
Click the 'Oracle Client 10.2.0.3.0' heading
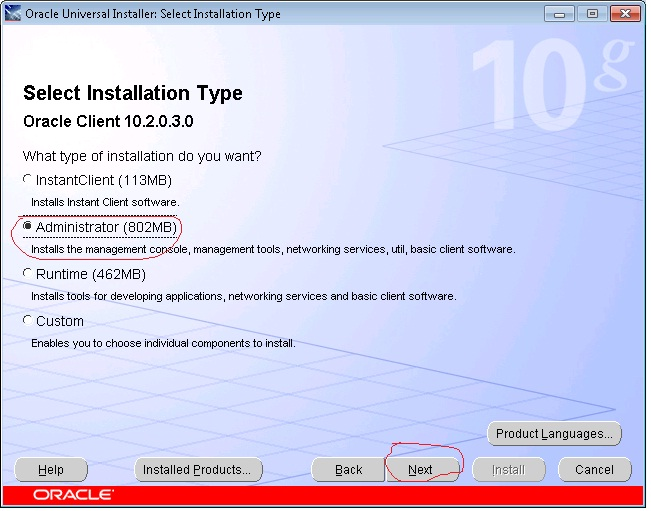tap(109, 122)
